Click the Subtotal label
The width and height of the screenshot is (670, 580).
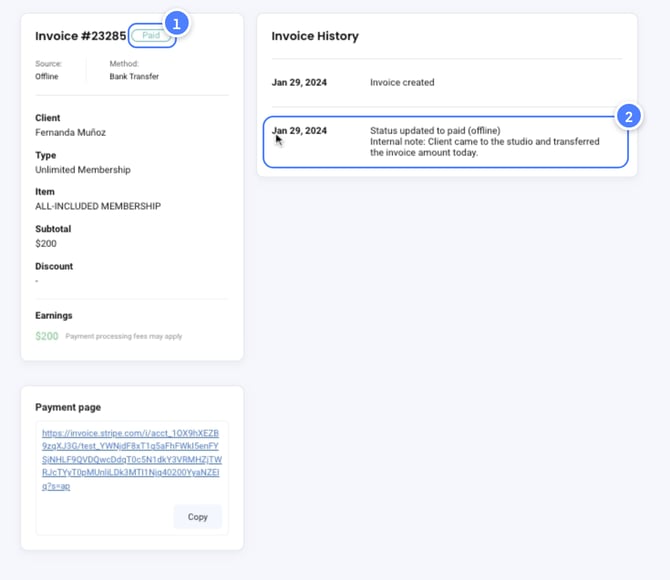(x=53, y=229)
